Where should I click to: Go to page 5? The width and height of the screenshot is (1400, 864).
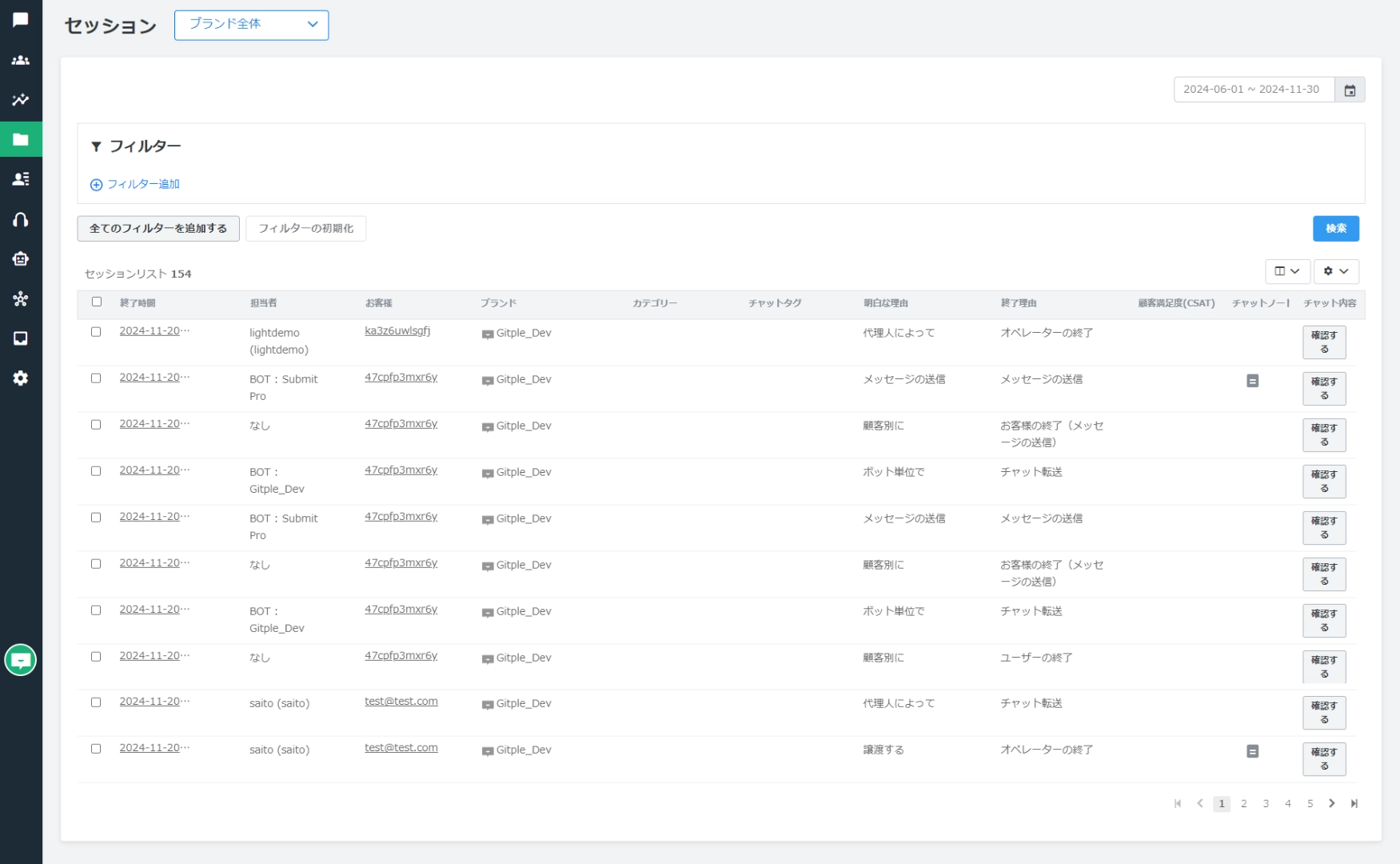1310,803
